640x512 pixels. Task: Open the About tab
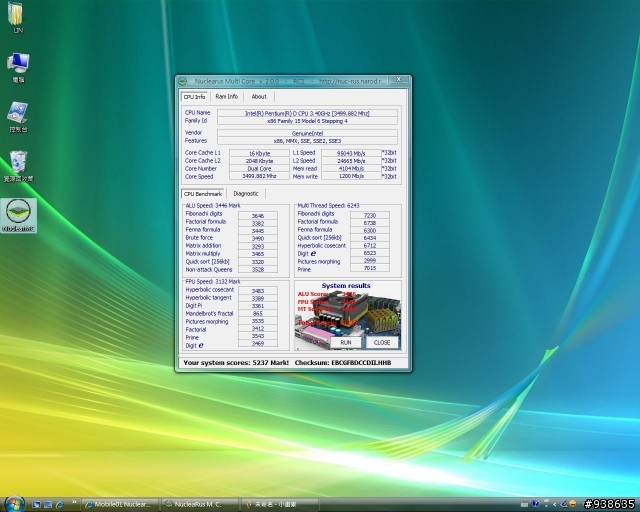coord(259,97)
